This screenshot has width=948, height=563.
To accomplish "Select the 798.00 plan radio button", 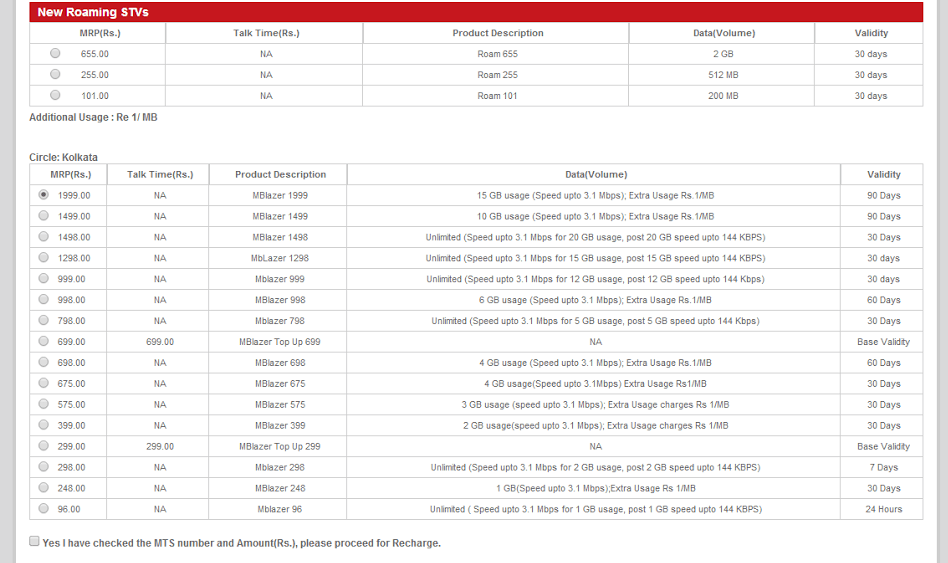I will tap(44, 320).
